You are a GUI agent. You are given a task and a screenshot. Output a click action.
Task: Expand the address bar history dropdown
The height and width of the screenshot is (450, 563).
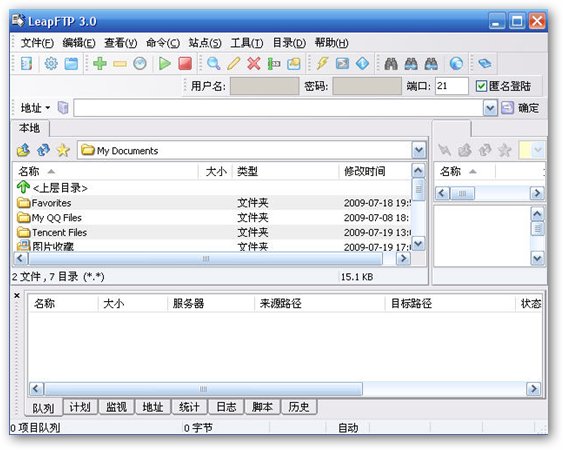[490, 108]
